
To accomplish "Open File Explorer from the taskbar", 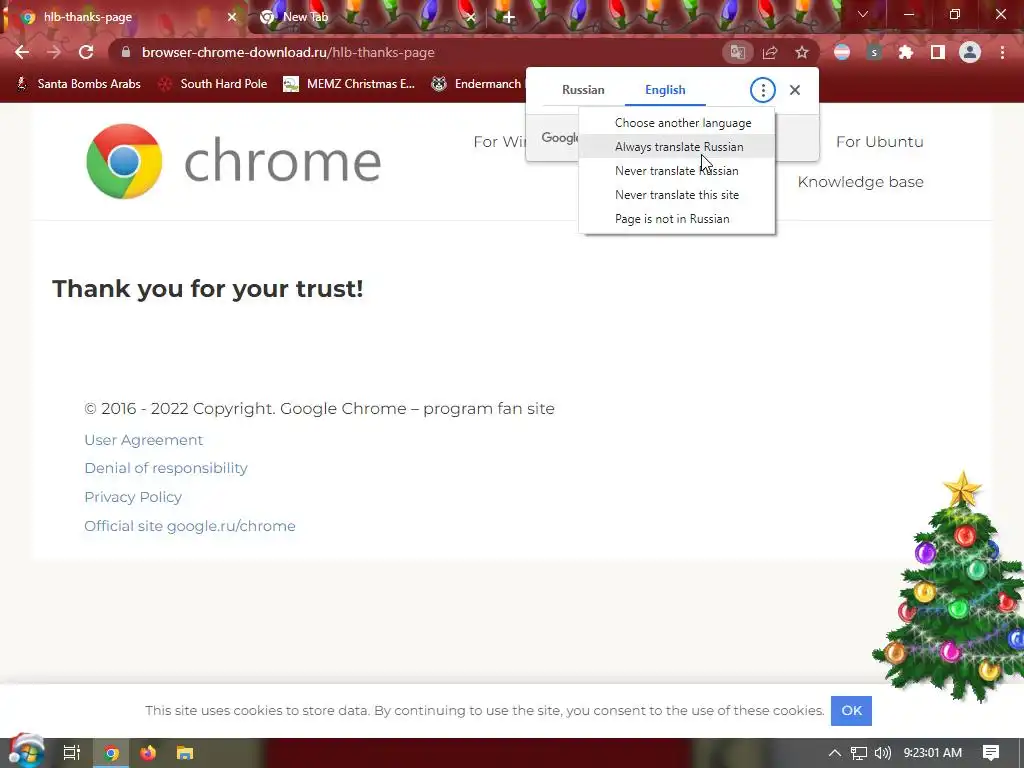I will [185, 753].
